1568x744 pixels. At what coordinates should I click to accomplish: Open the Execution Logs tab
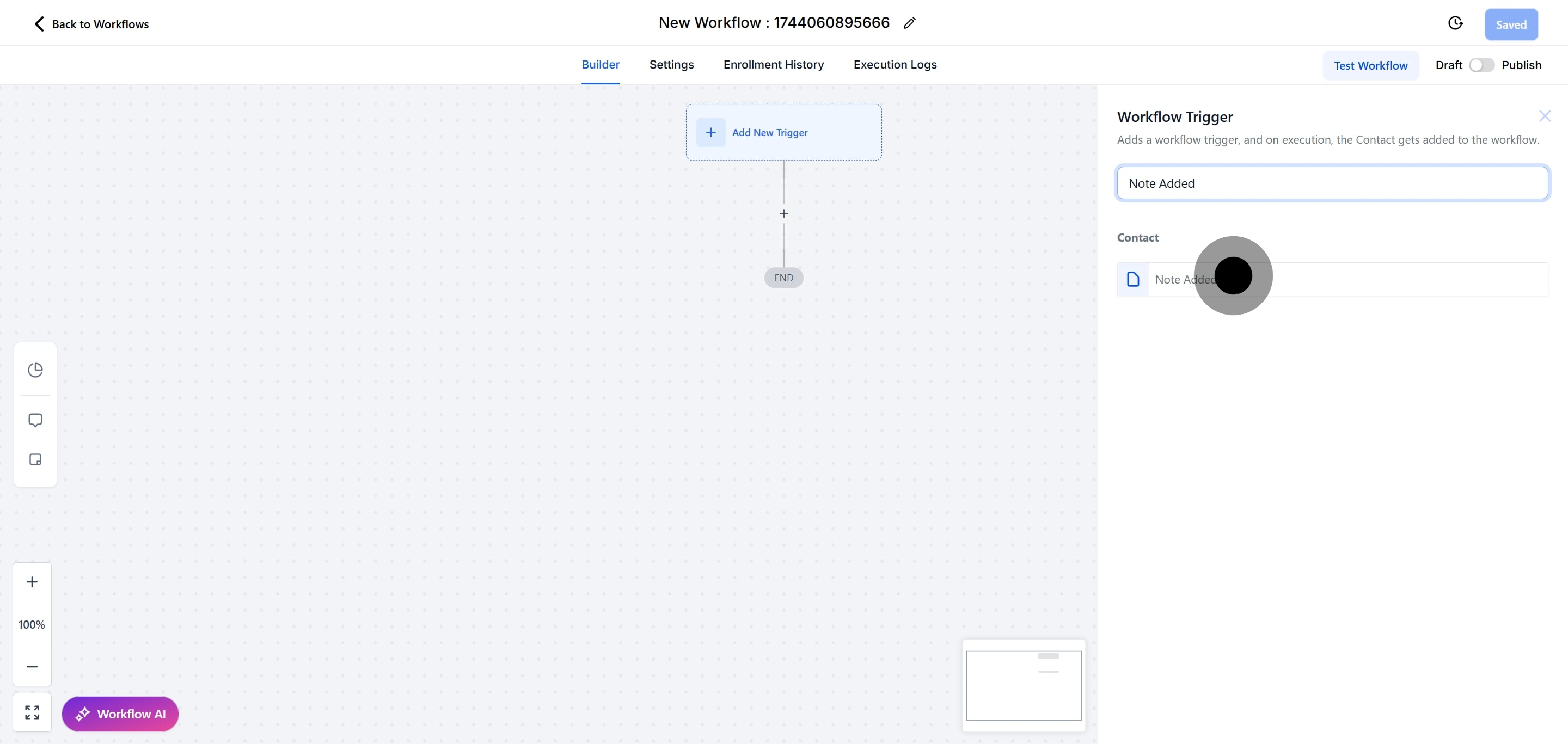point(894,64)
